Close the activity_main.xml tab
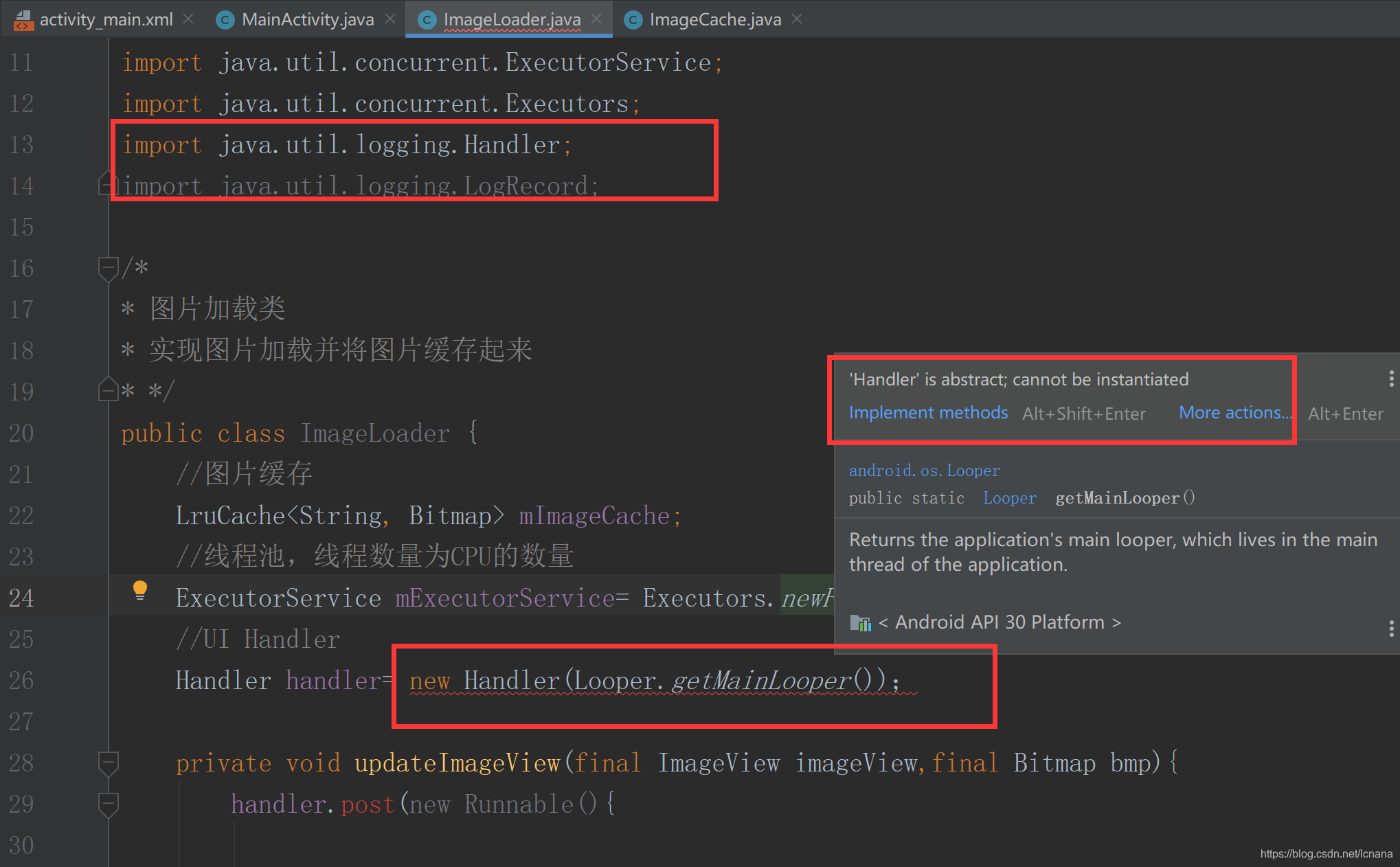The height and width of the screenshot is (867, 1400). point(188,19)
